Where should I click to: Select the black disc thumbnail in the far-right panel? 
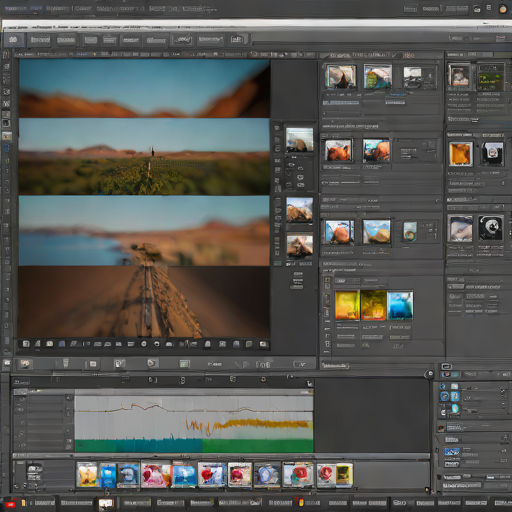490,228
